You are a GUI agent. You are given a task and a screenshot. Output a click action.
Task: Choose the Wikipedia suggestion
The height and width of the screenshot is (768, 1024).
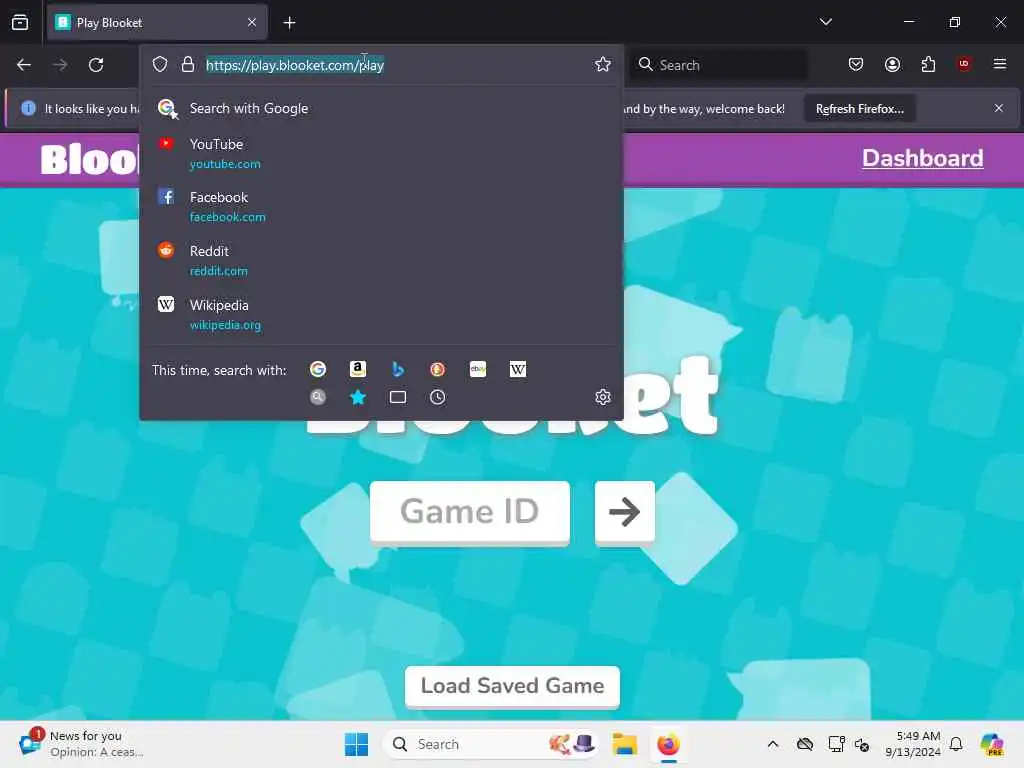(381, 315)
